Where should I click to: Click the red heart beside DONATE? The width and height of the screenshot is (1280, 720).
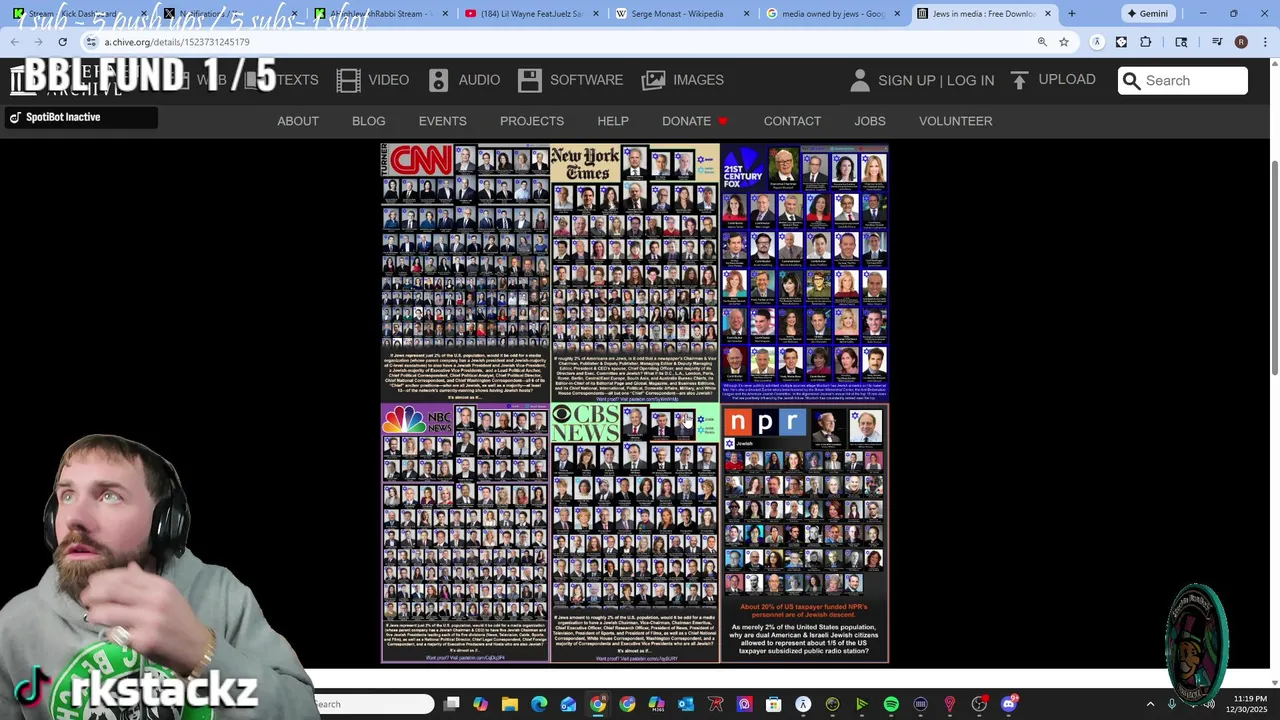(x=723, y=122)
